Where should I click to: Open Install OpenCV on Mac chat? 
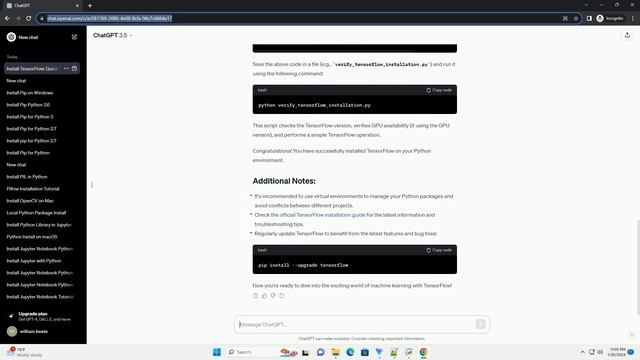pos(30,201)
